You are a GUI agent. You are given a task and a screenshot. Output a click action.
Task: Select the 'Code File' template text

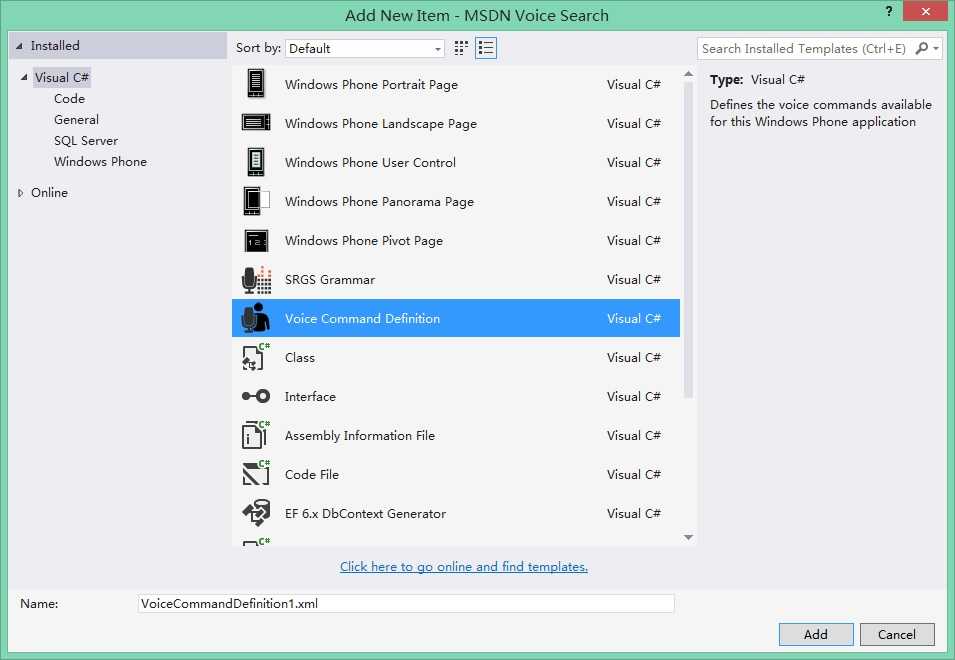point(311,474)
